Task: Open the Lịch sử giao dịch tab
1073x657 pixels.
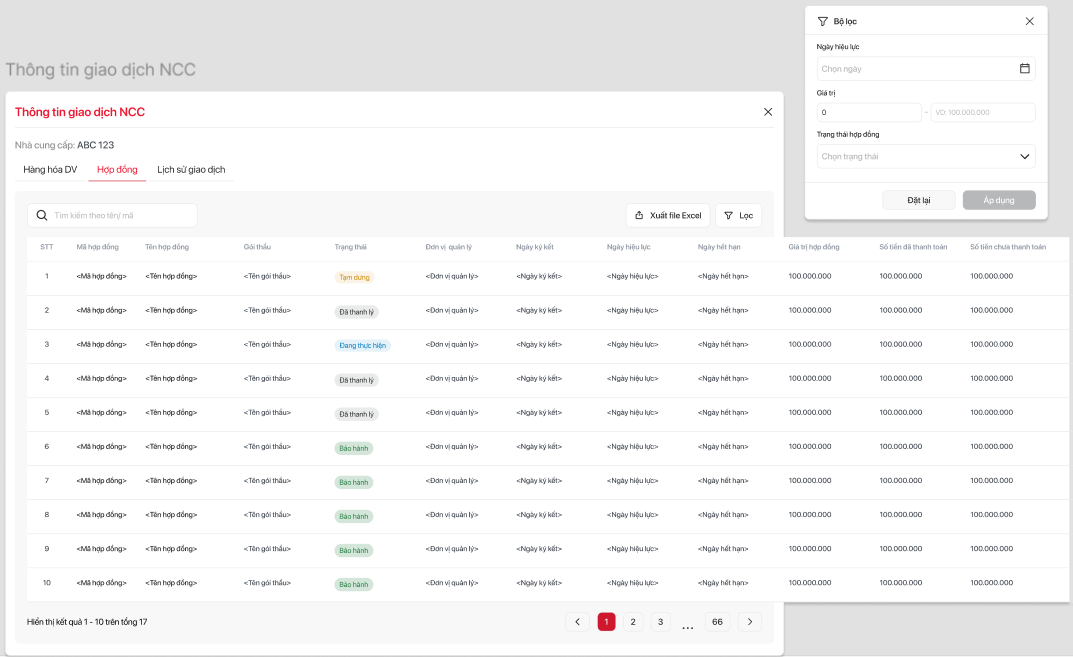Action: (191, 170)
